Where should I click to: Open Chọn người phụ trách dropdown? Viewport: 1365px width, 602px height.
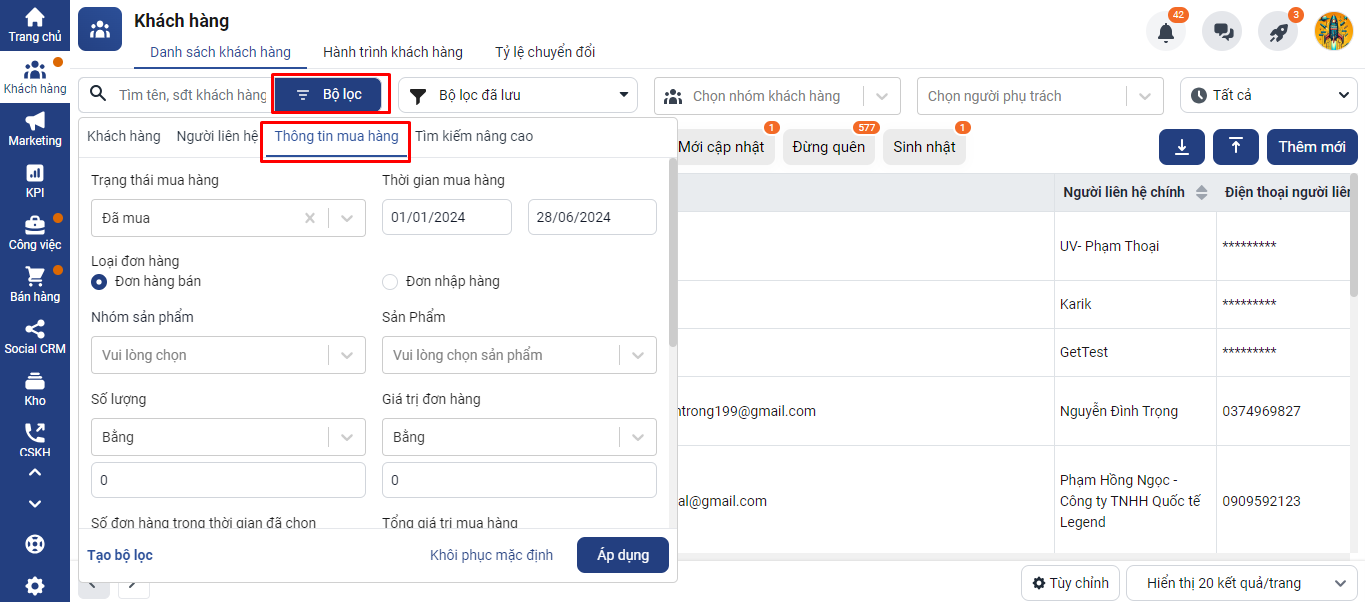pos(1040,96)
